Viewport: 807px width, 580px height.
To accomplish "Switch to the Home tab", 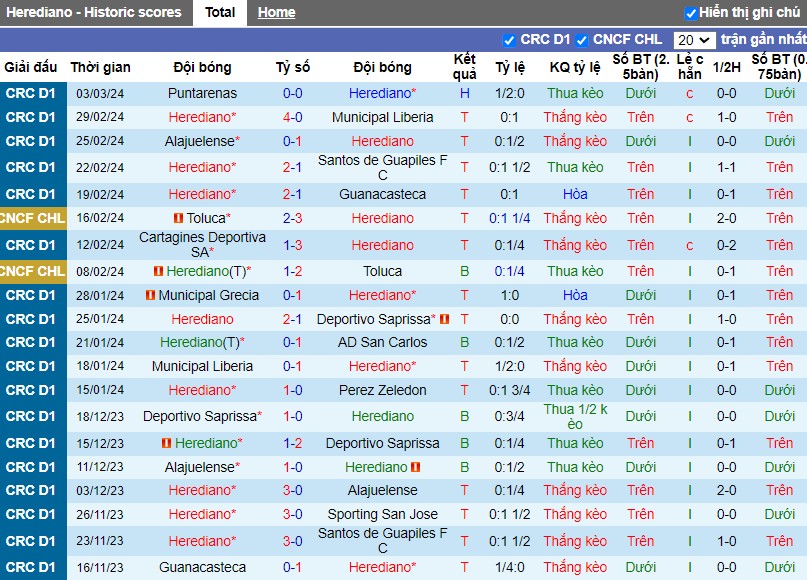I will tap(276, 12).
